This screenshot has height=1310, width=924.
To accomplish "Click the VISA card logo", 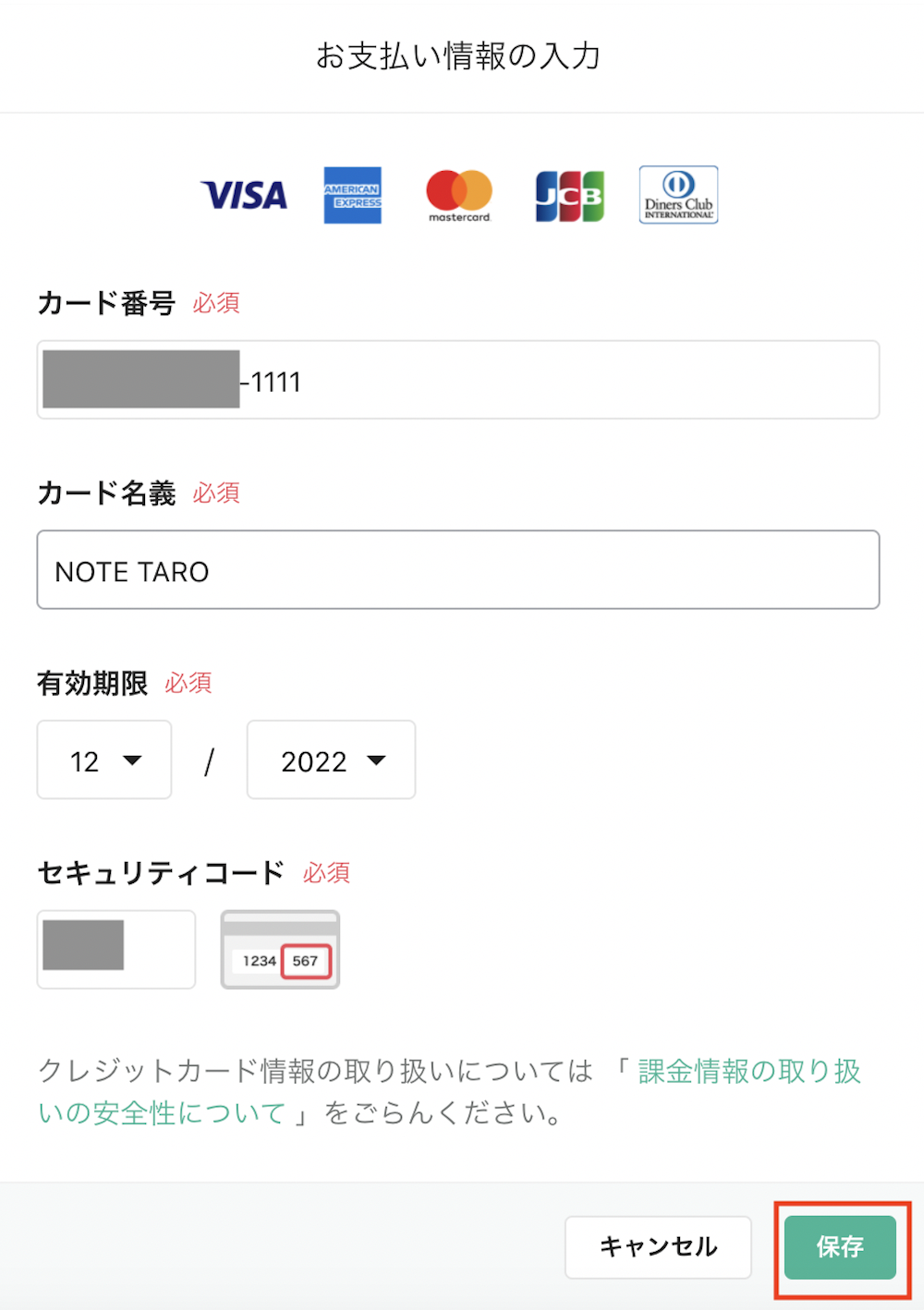I will (244, 195).
